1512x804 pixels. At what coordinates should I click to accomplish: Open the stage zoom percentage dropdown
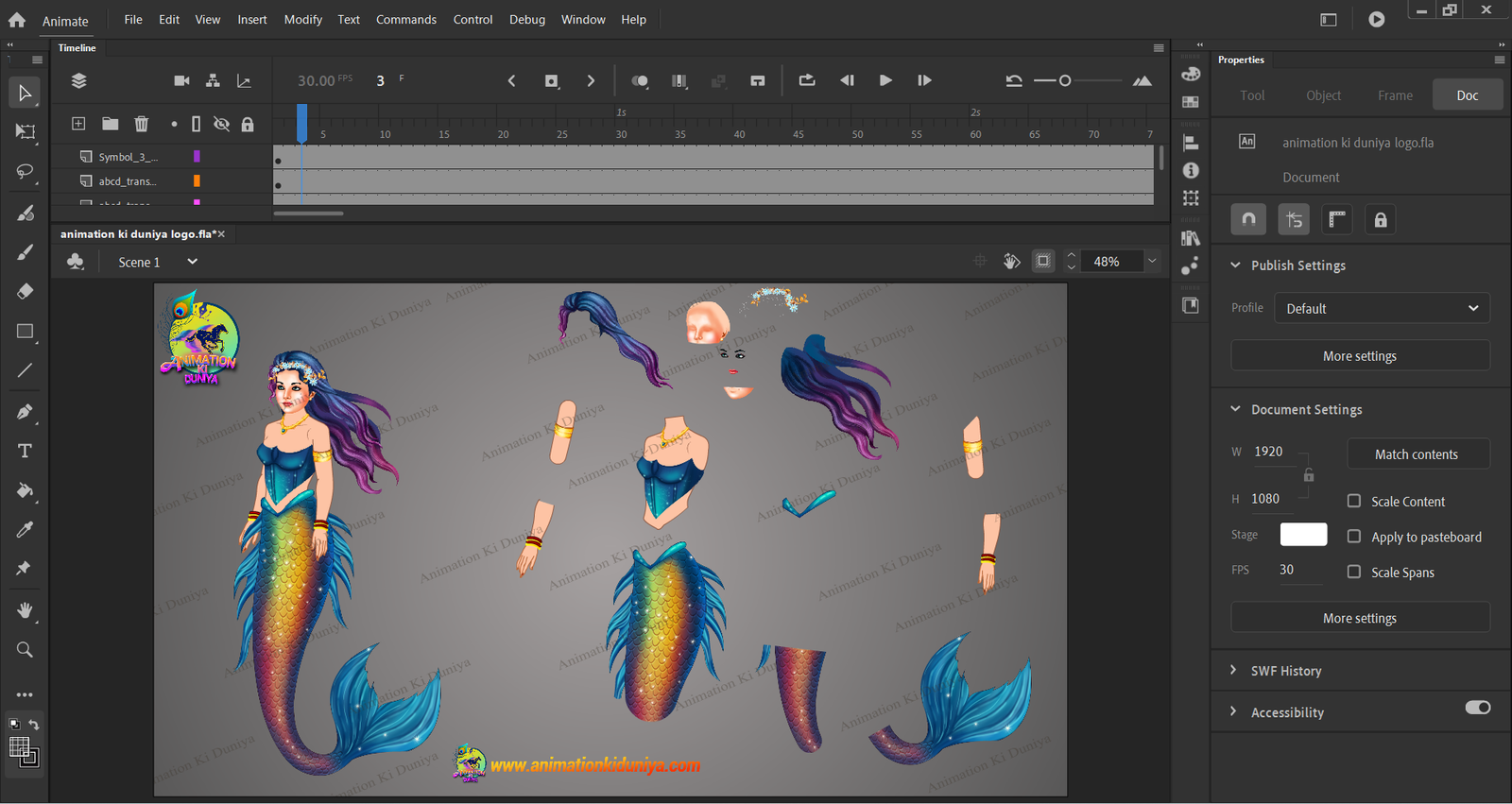(x=1152, y=261)
